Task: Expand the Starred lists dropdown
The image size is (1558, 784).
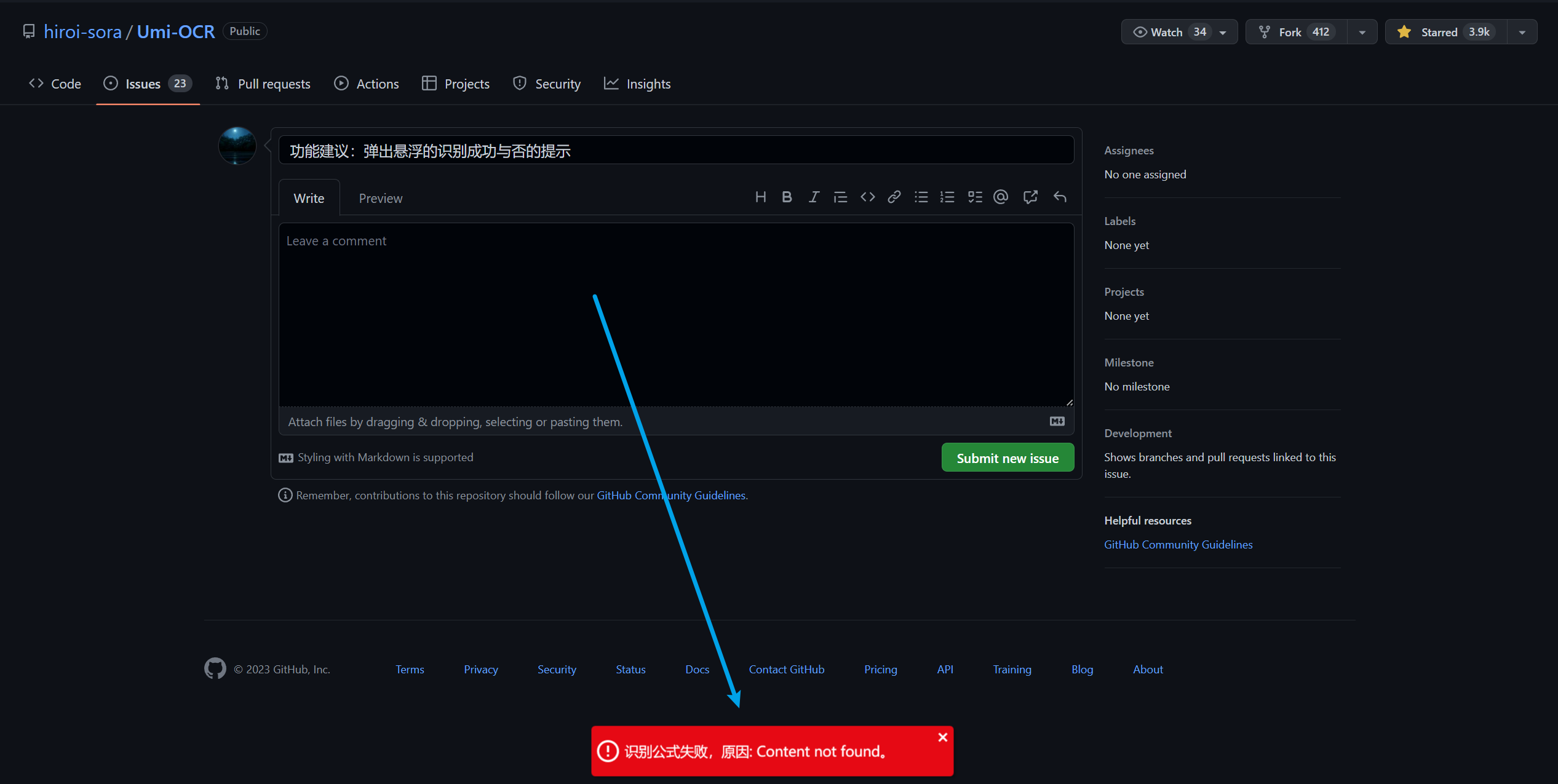Action: point(1522,33)
